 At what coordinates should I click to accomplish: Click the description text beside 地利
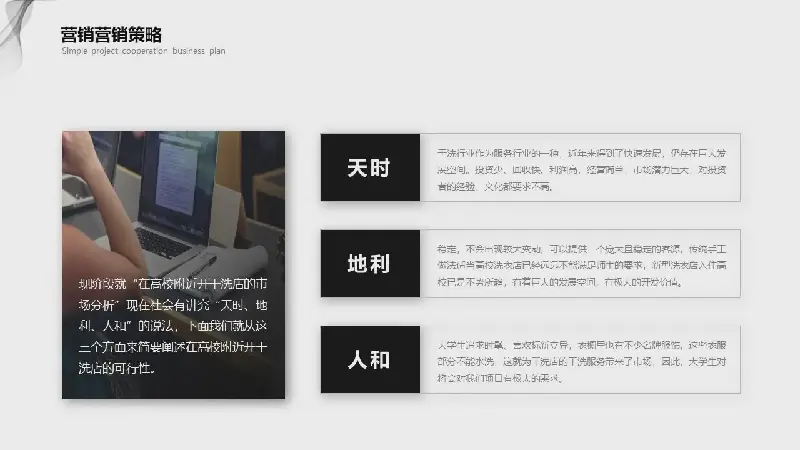(581, 265)
